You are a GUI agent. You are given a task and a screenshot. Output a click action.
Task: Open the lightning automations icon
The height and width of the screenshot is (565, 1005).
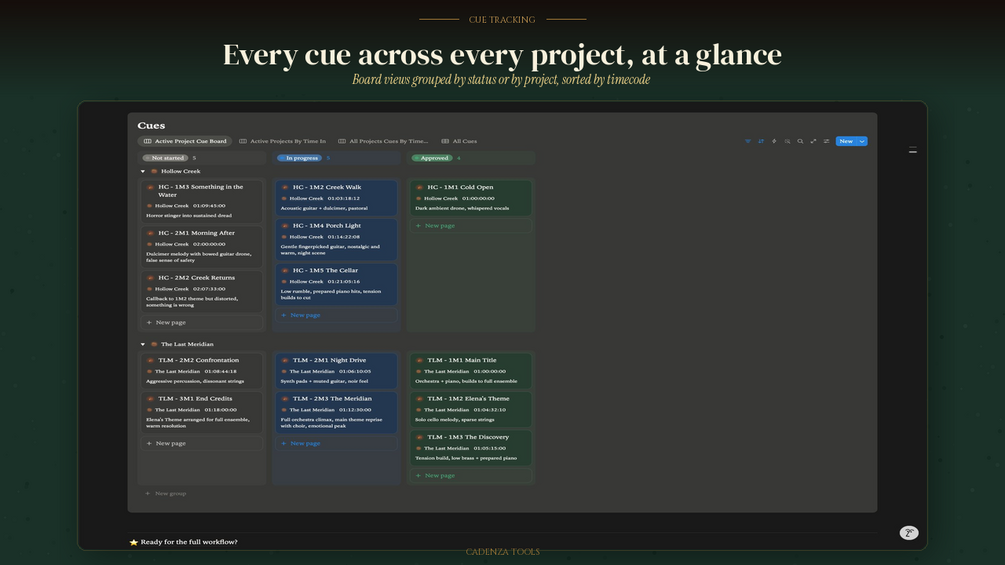774,141
